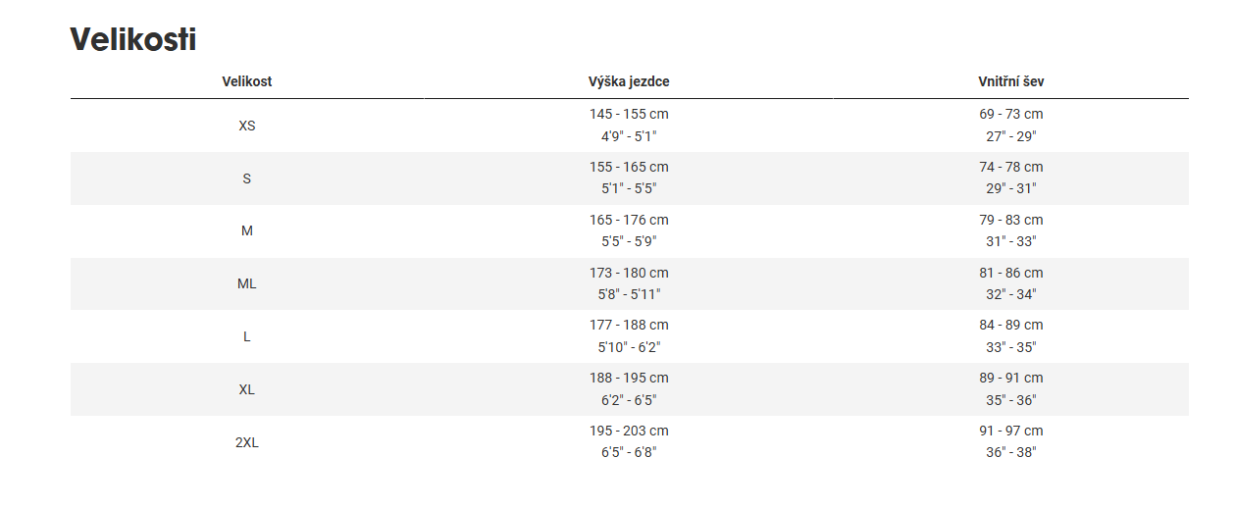
Task: Click the 165 - 176 cm height value
Action: point(628,220)
